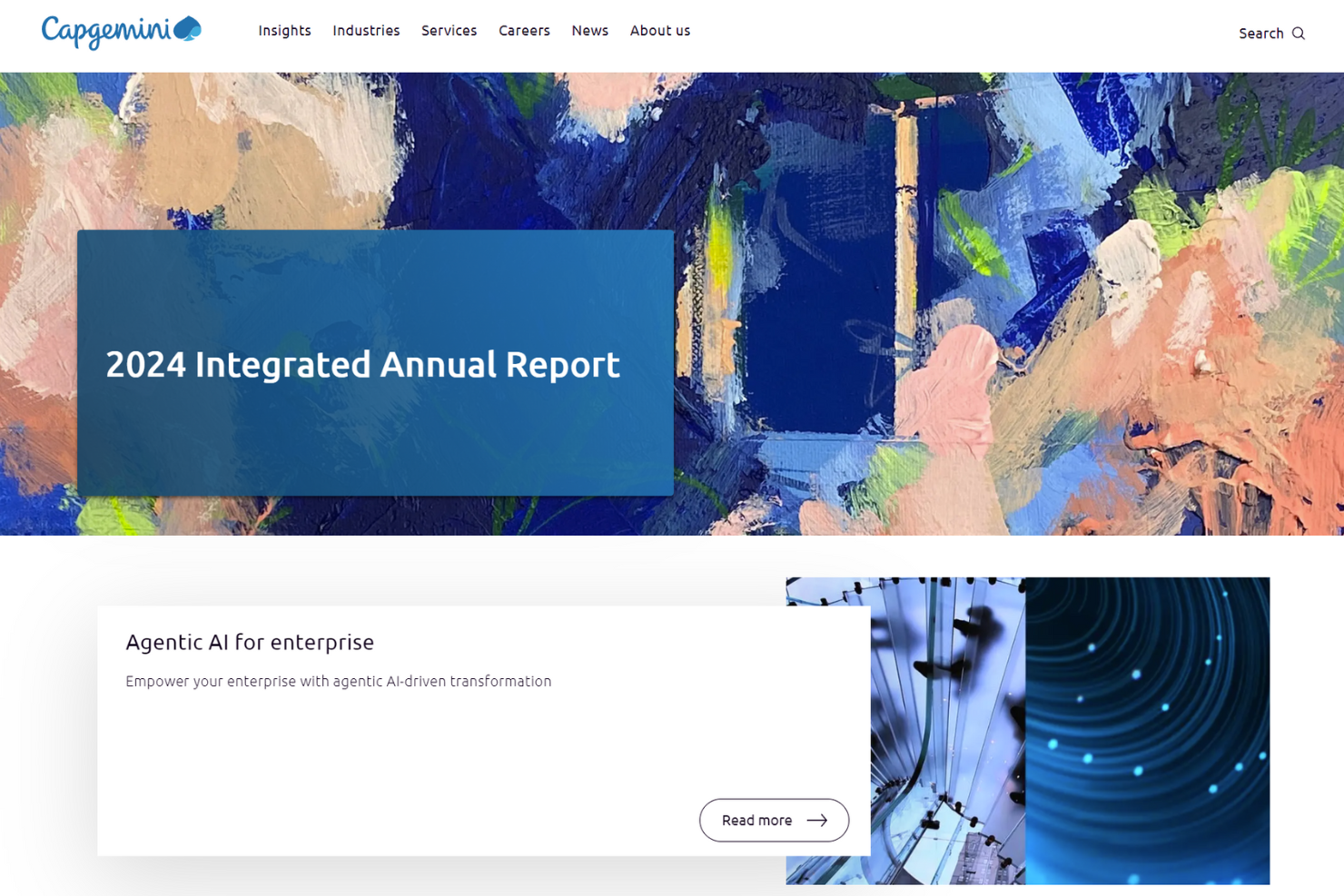Click the blue annual report title card
This screenshot has height=896, width=1344.
tap(375, 363)
